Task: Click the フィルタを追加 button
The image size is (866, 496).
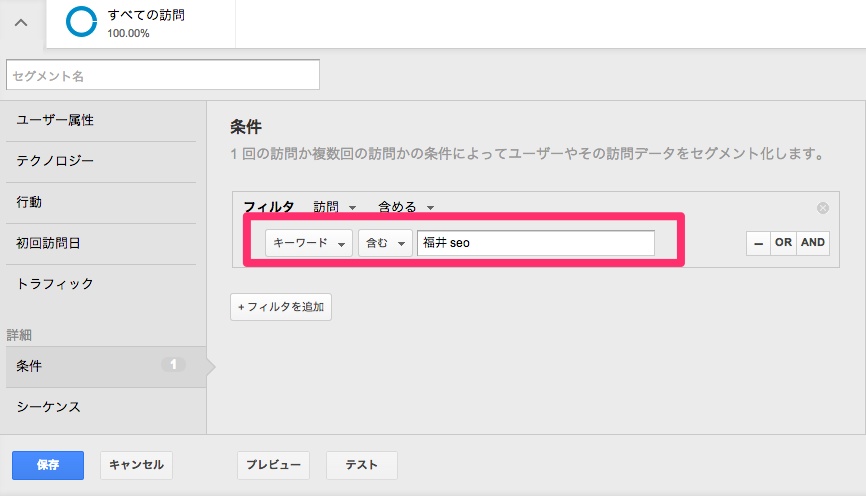Action: (281, 307)
